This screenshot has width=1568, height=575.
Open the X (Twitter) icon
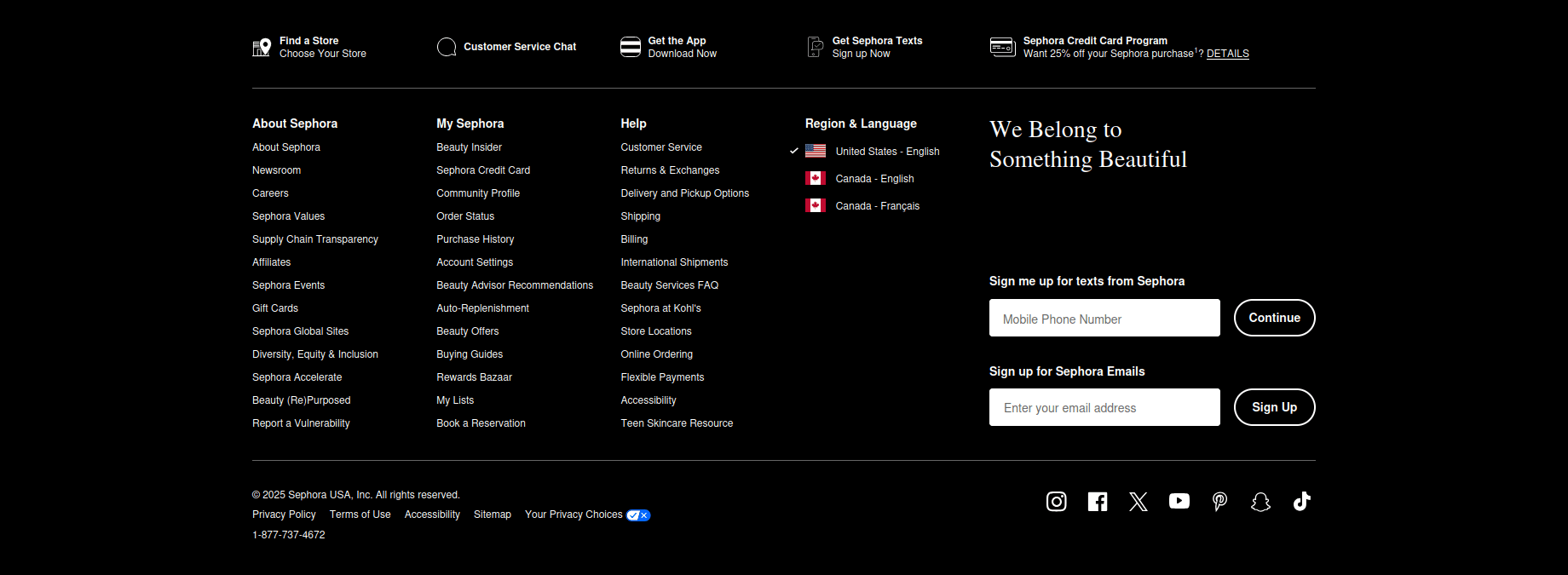click(1138, 502)
